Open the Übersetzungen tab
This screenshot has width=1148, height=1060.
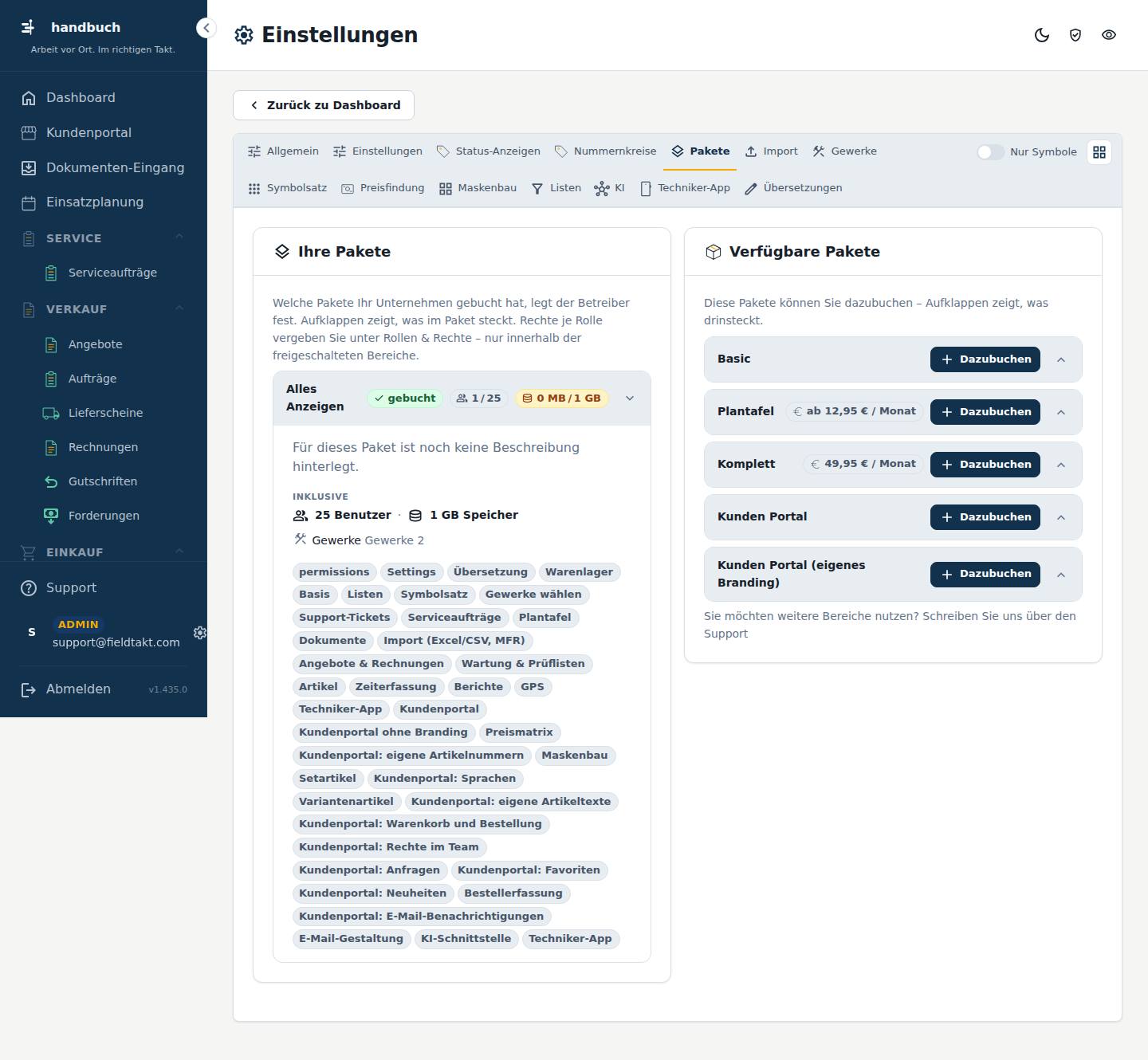click(x=793, y=188)
